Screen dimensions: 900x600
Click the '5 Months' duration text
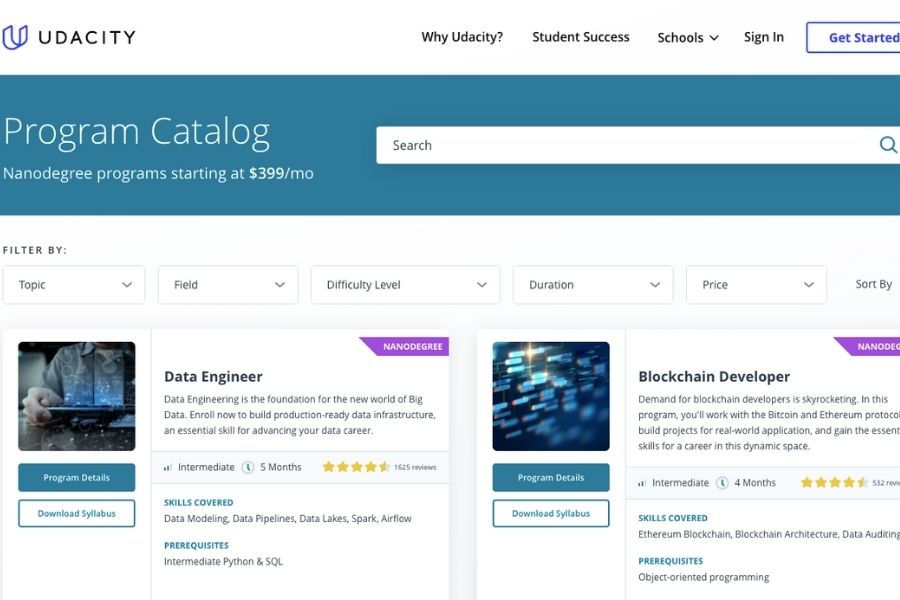pos(281,467)
